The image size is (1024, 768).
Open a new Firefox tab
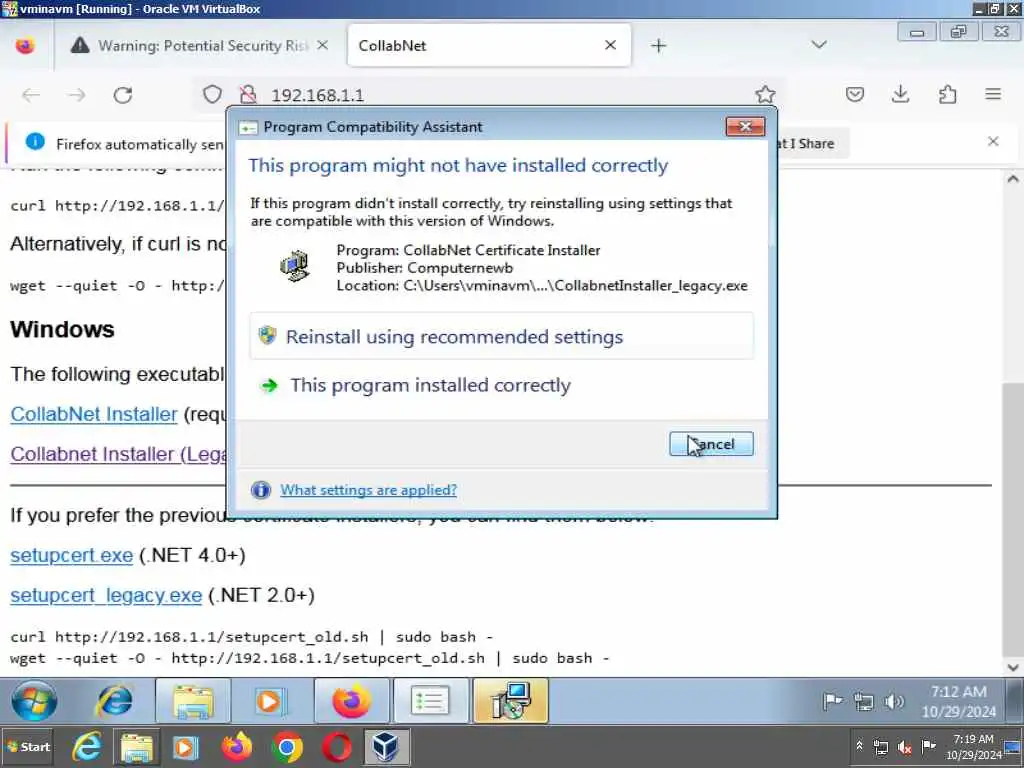coord(658,46)
